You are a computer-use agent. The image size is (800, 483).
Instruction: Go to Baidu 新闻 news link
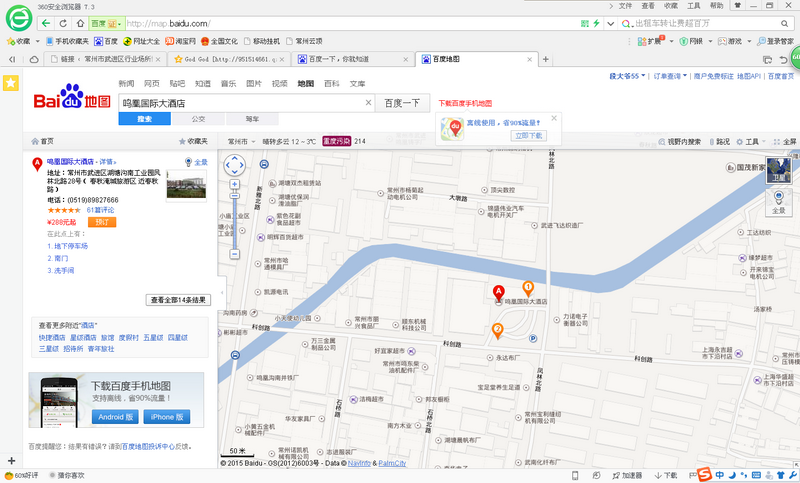[x=126, y=84]
